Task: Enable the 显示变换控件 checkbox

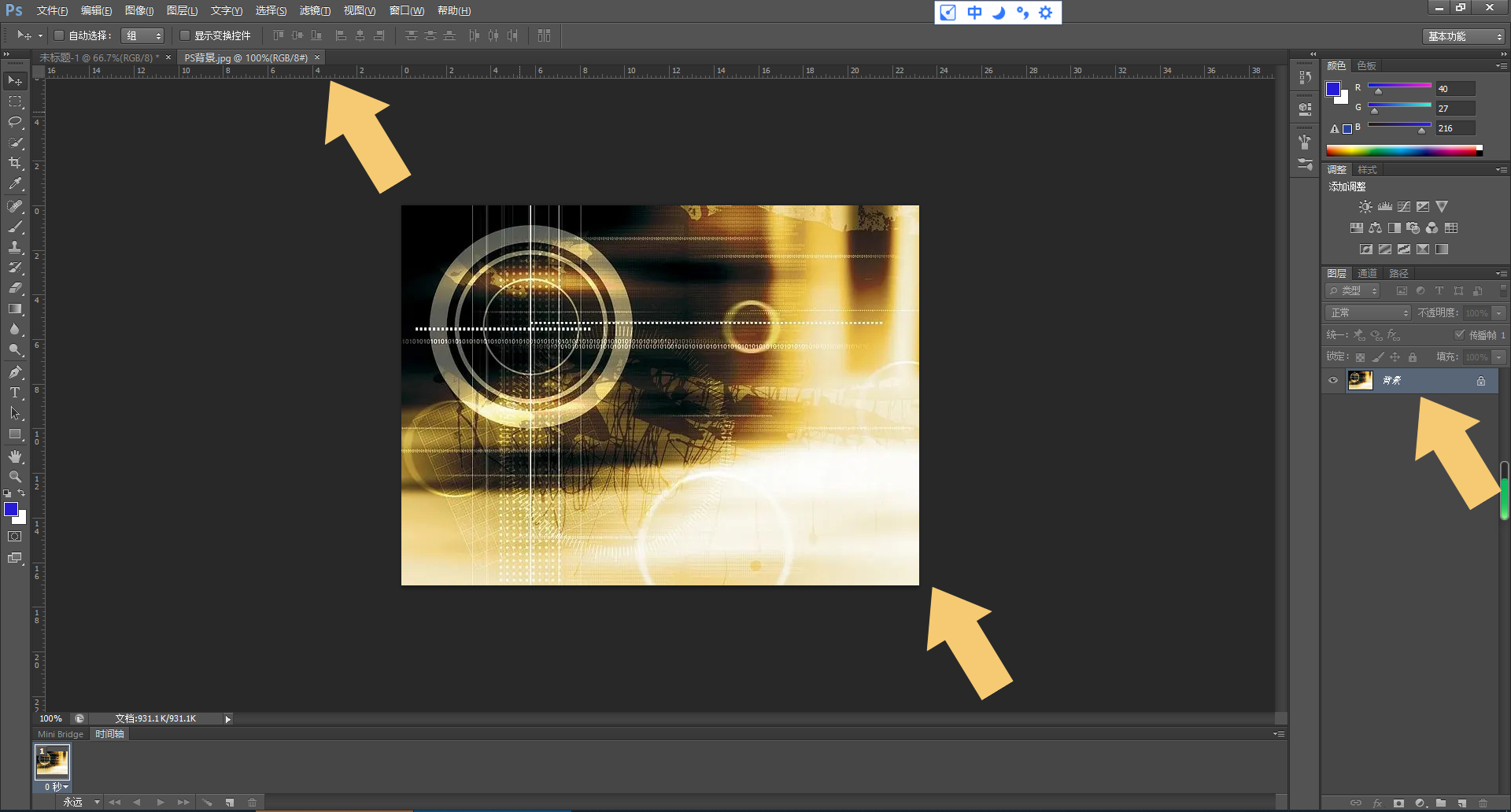Action: point(185,35)
